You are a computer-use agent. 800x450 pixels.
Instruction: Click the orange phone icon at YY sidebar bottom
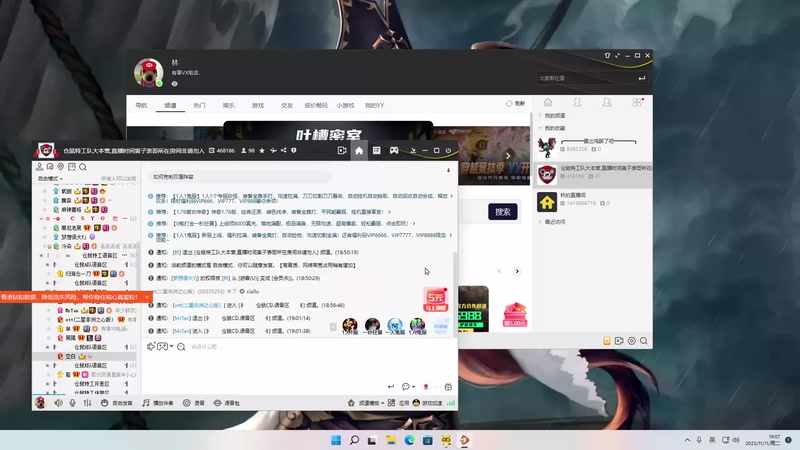point(607,341)
